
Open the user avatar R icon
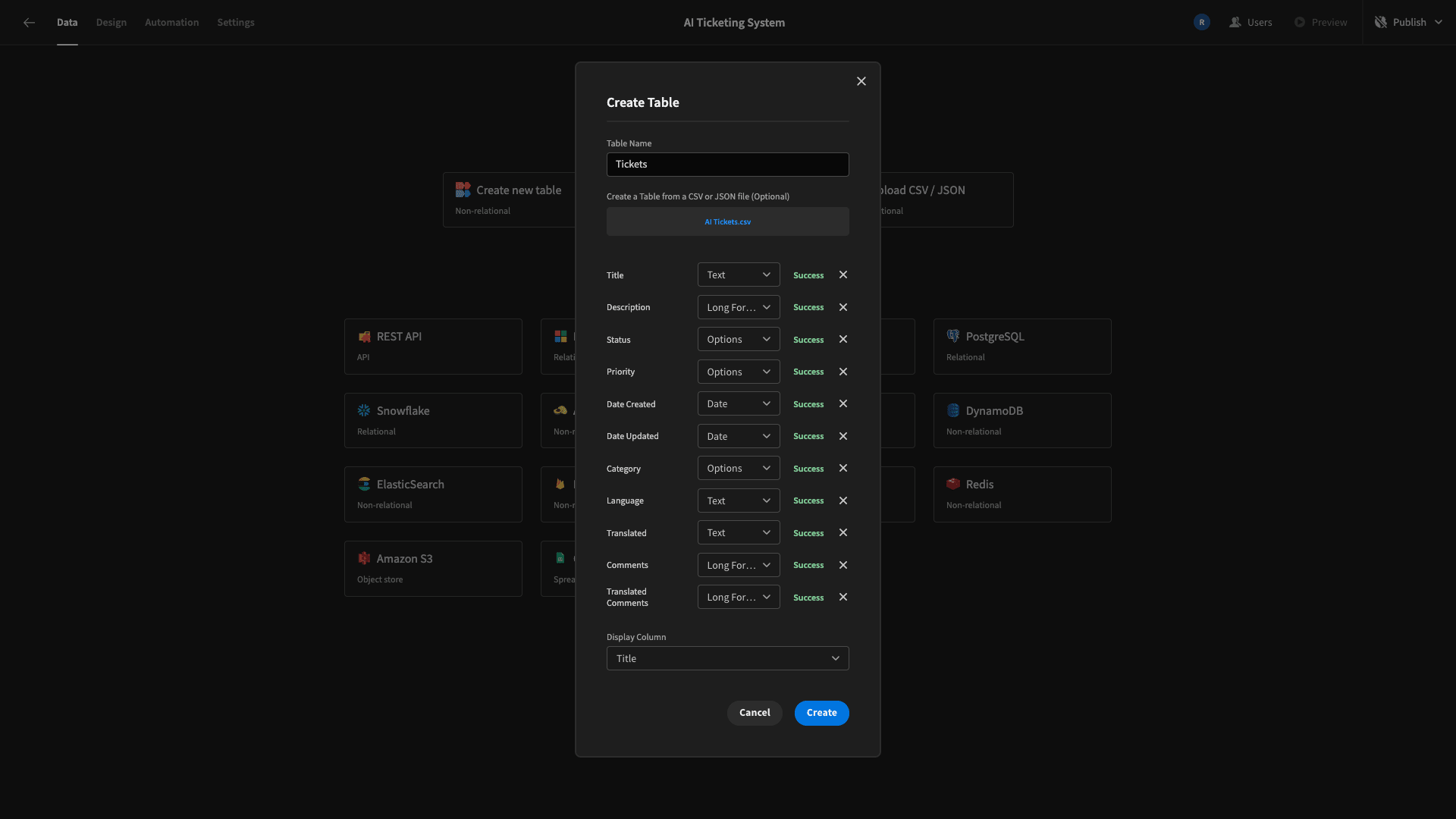(x=1201, y=22)
